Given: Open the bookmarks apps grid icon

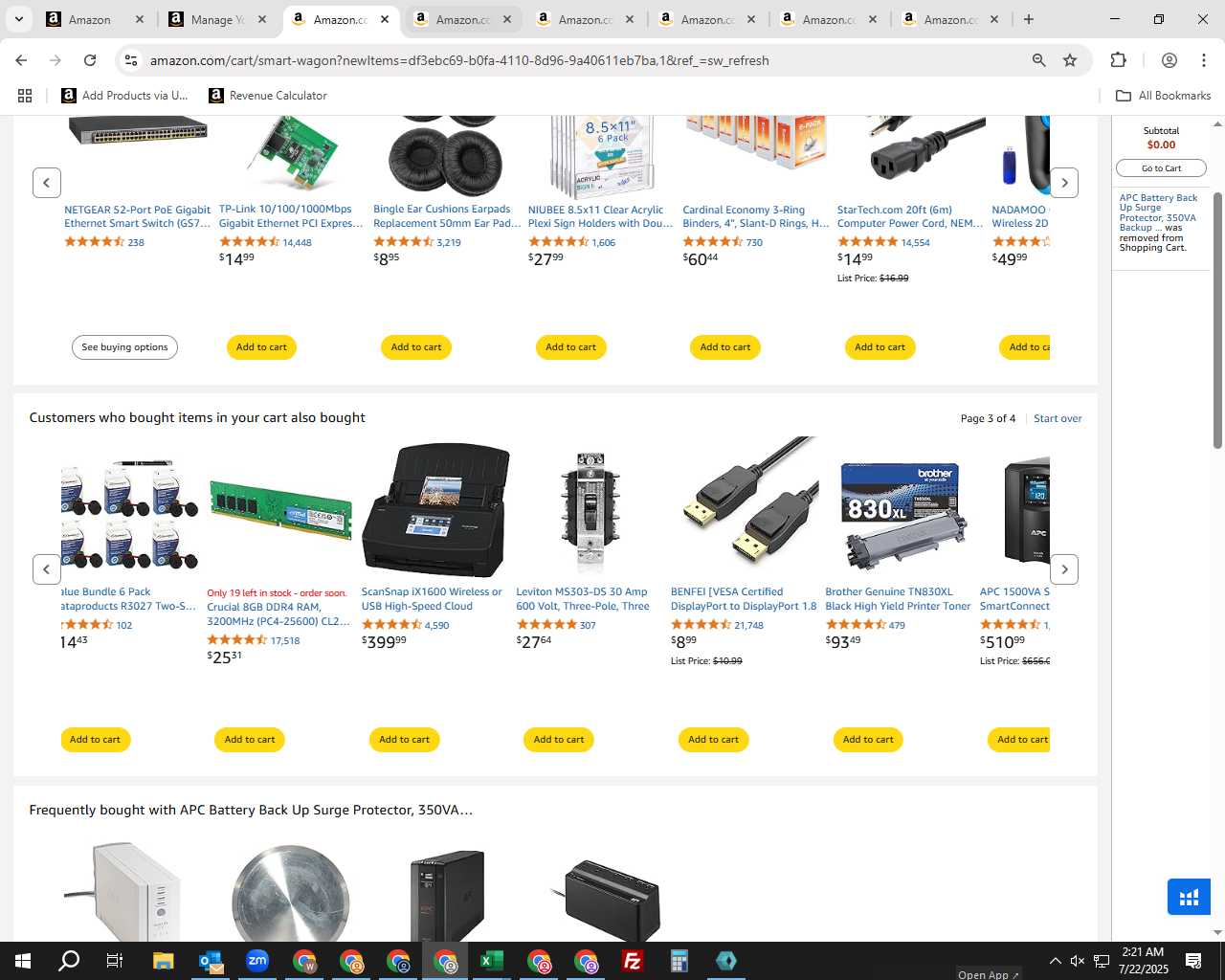Looking at the screenshot, I should click(x=25, y=96).
